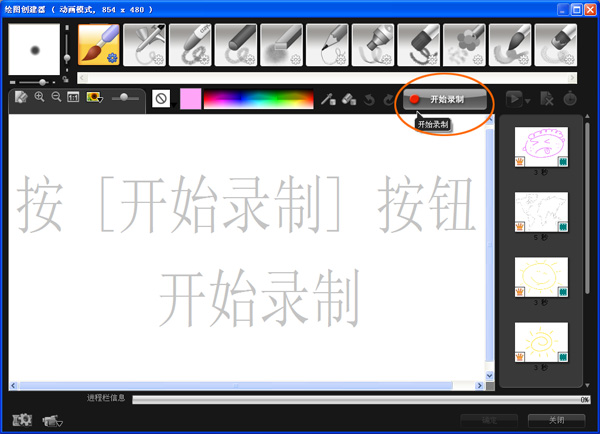This screenshot has height=434, width=600.
Task: Open the texture options button
Action: tap(161, 99)
